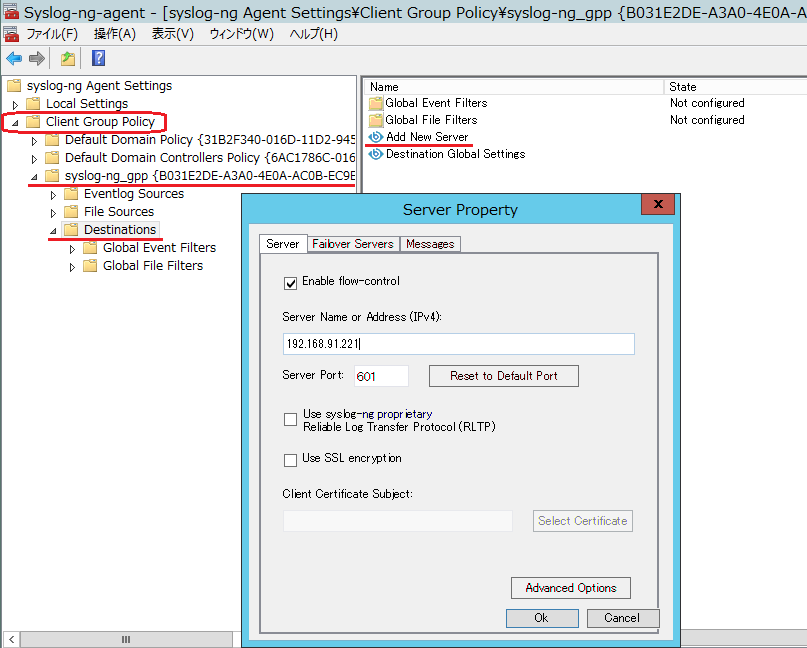Click the syslog-ng Agent Settings root folder icon
The height and width of the screenshot is (648, 807).
[14, 85]
